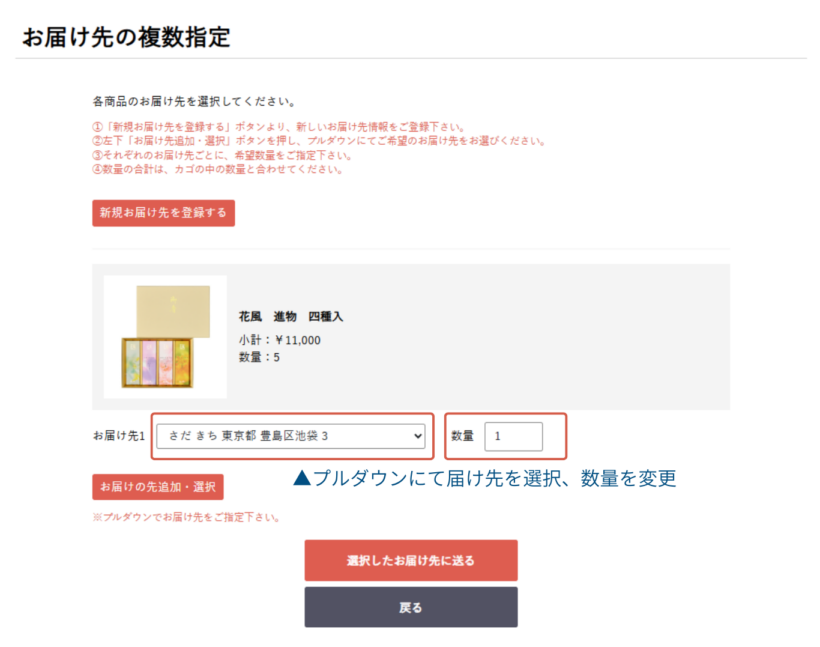Screen dimensions: 820x647
Task: Click the お届け先1 label
Action: point(119,436)
